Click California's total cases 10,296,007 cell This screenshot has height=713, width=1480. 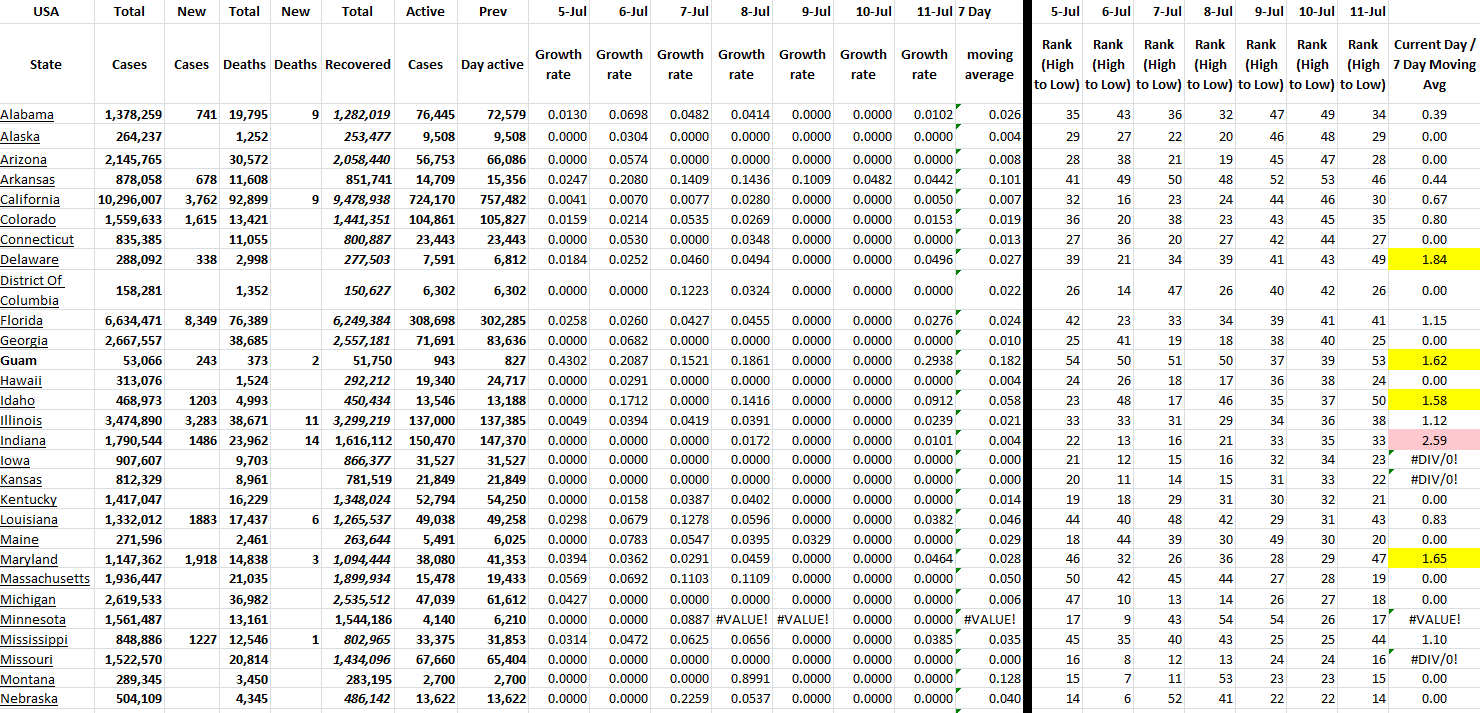coord(129,200)
